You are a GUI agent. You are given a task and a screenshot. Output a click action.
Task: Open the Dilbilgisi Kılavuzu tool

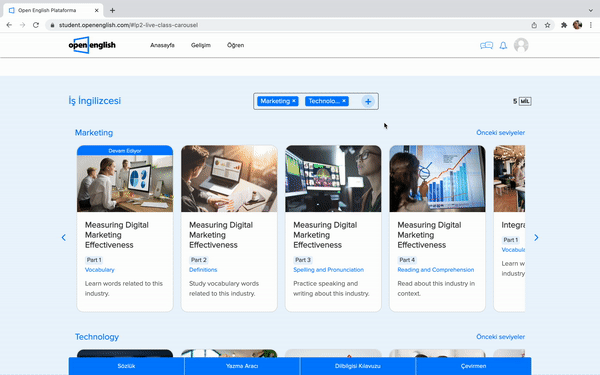(x=358, y=366)
